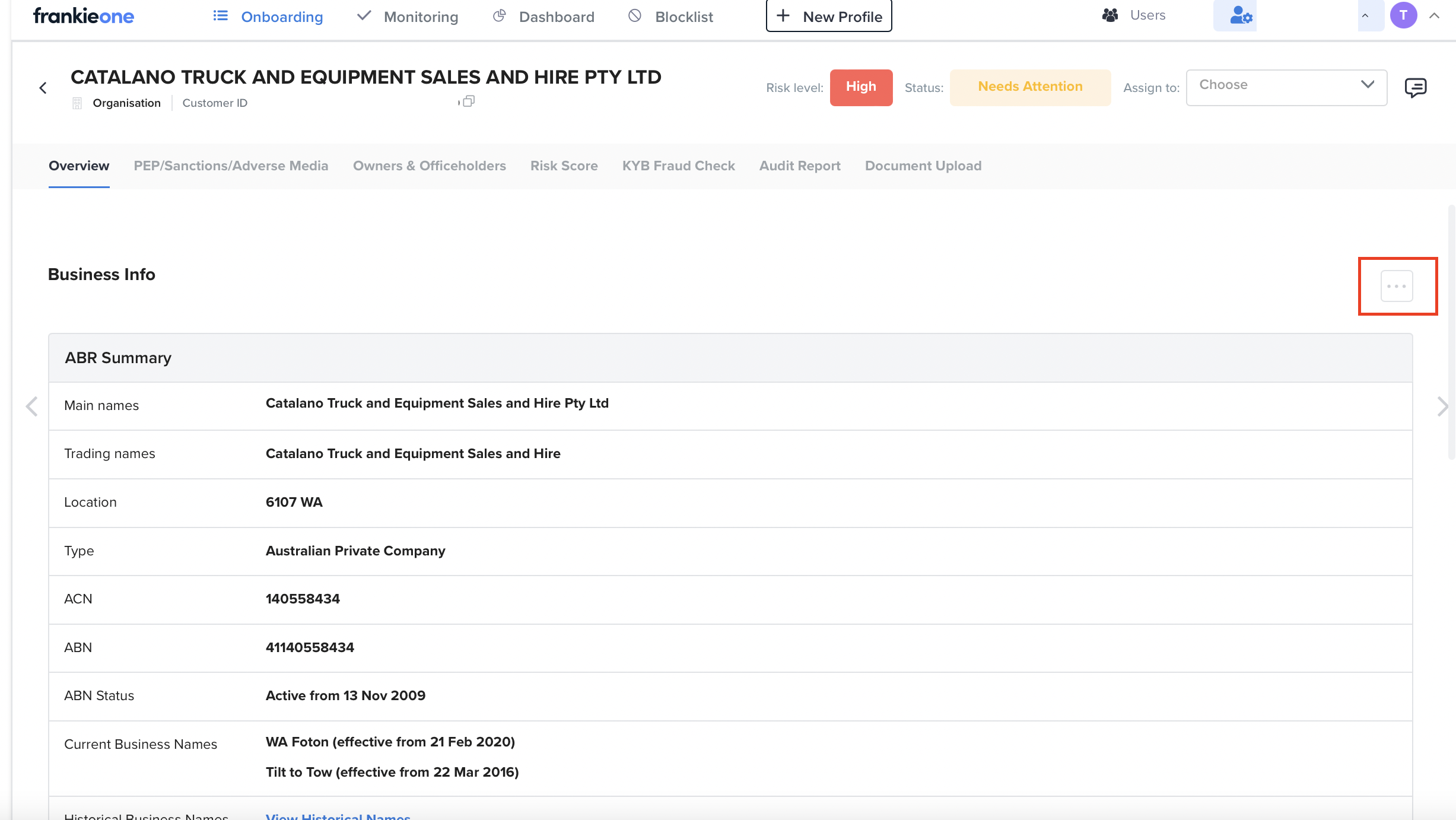
Task: Open the comments chat icon
Action: coord(1415,88)
